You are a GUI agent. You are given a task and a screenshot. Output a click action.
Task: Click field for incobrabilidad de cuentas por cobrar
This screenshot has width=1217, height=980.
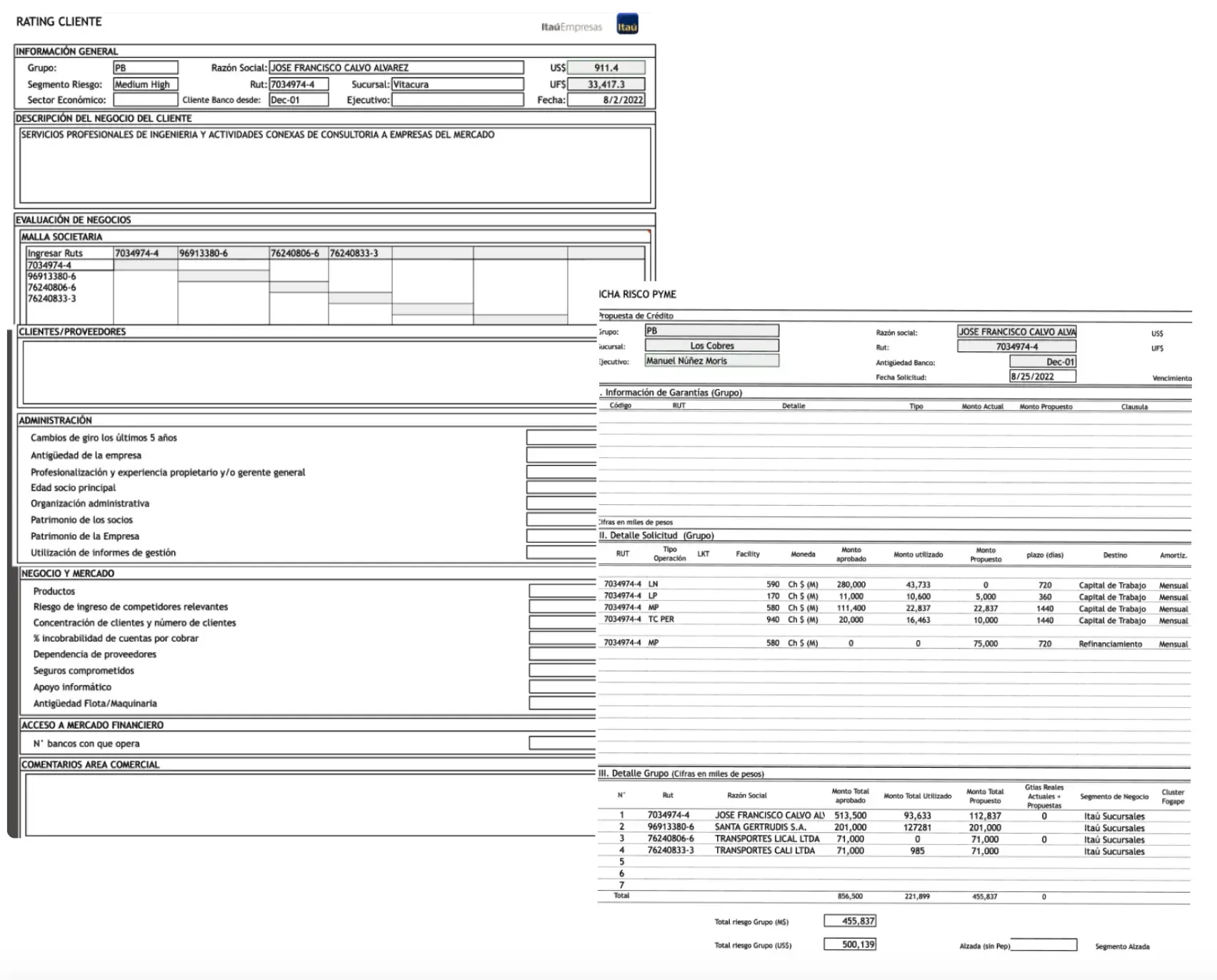coord(563,639)
